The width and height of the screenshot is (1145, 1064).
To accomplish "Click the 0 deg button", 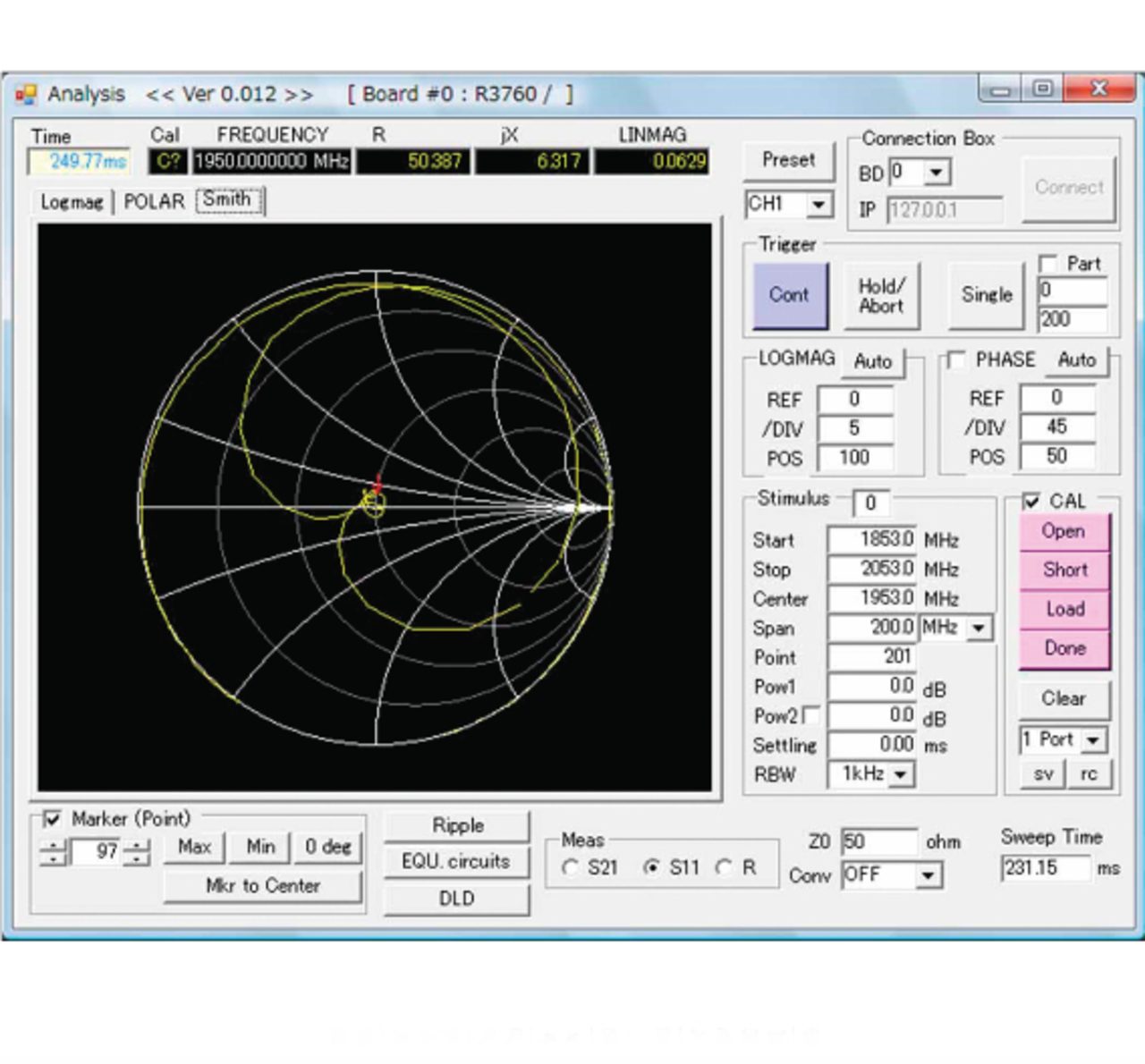I will point(328,847).
